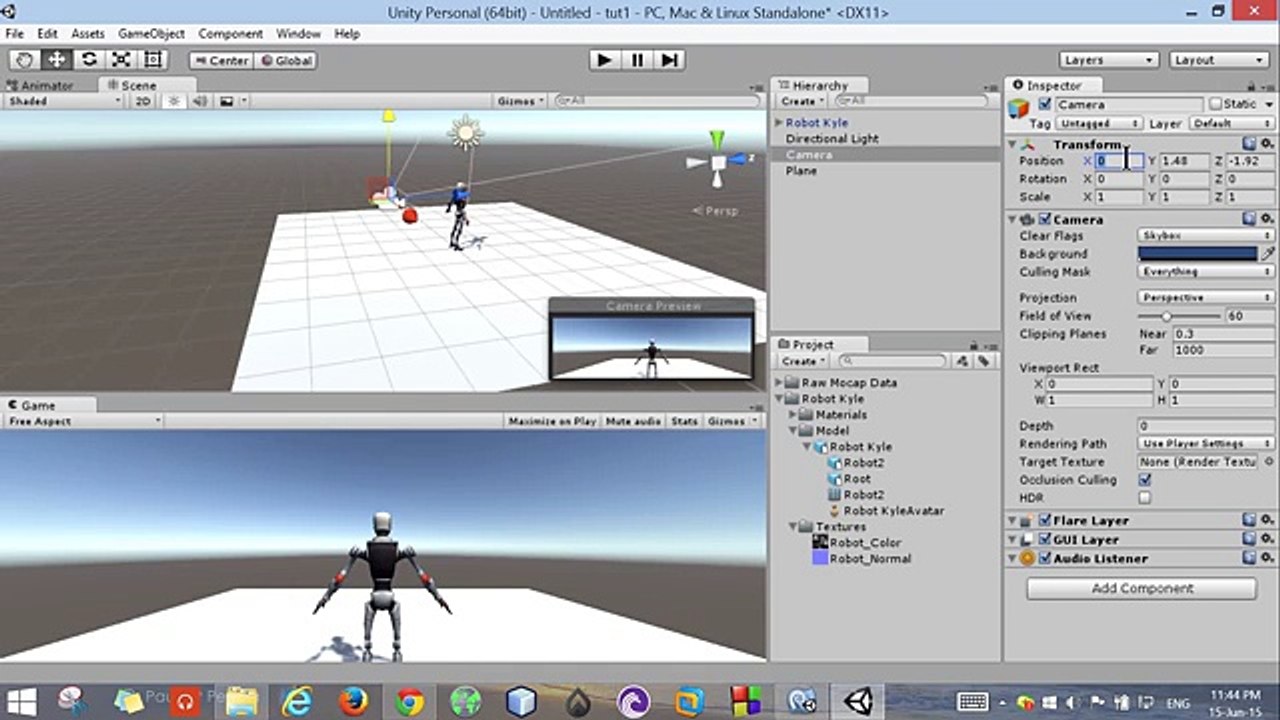Viewport: 1280px width, 720px height.
Task: Uncheck Occlusion Culling
Action: 1145,480
